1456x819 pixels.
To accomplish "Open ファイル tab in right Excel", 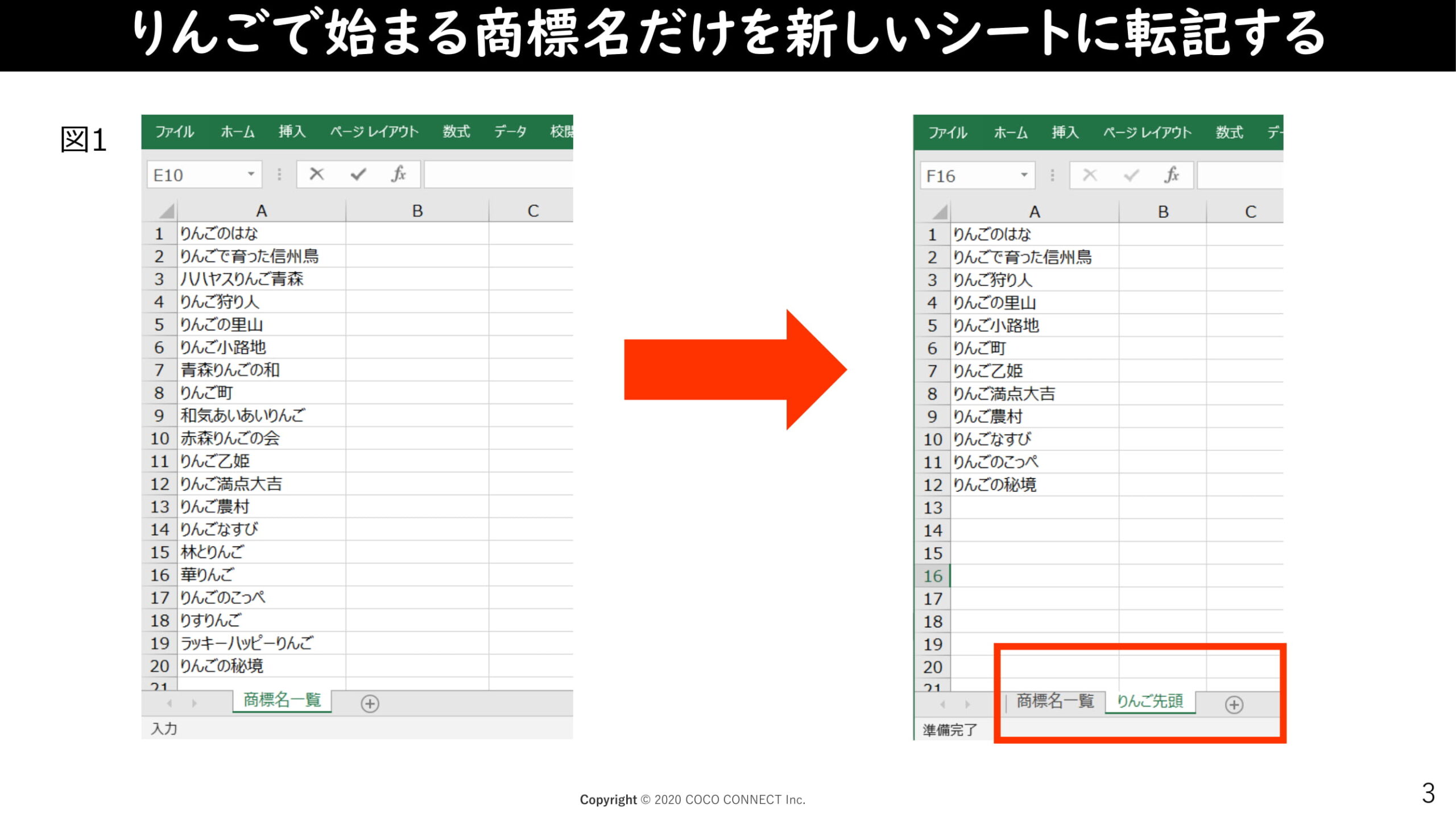I will (948, 133).
